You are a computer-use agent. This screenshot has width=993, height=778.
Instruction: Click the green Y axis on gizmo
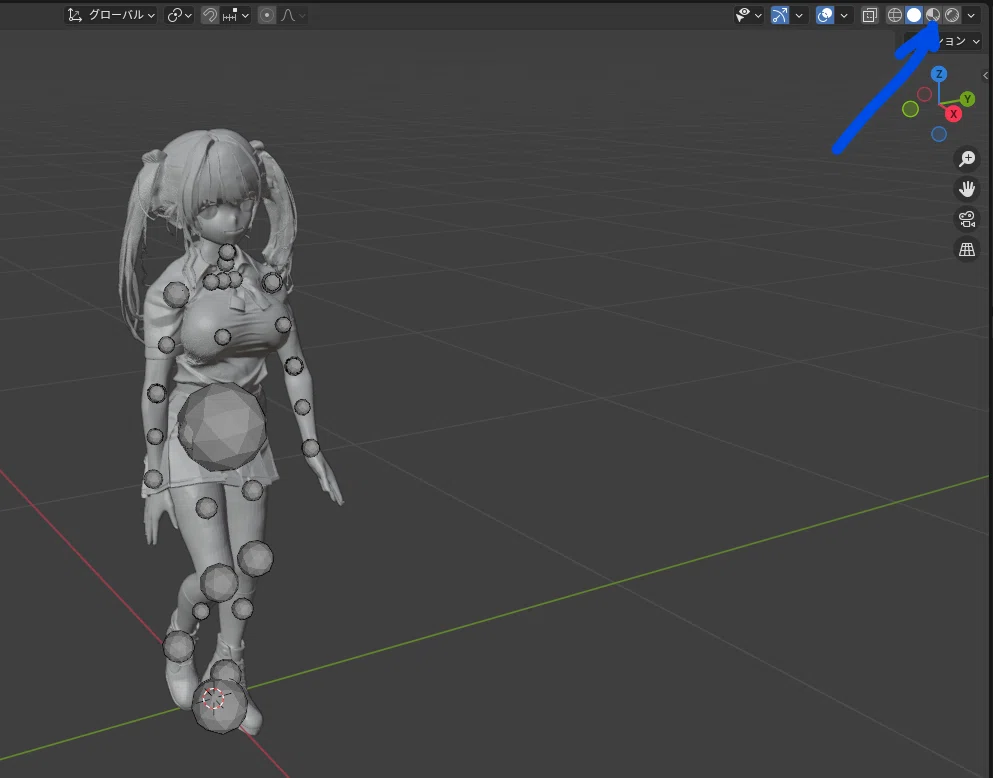[x=967, y=99]
